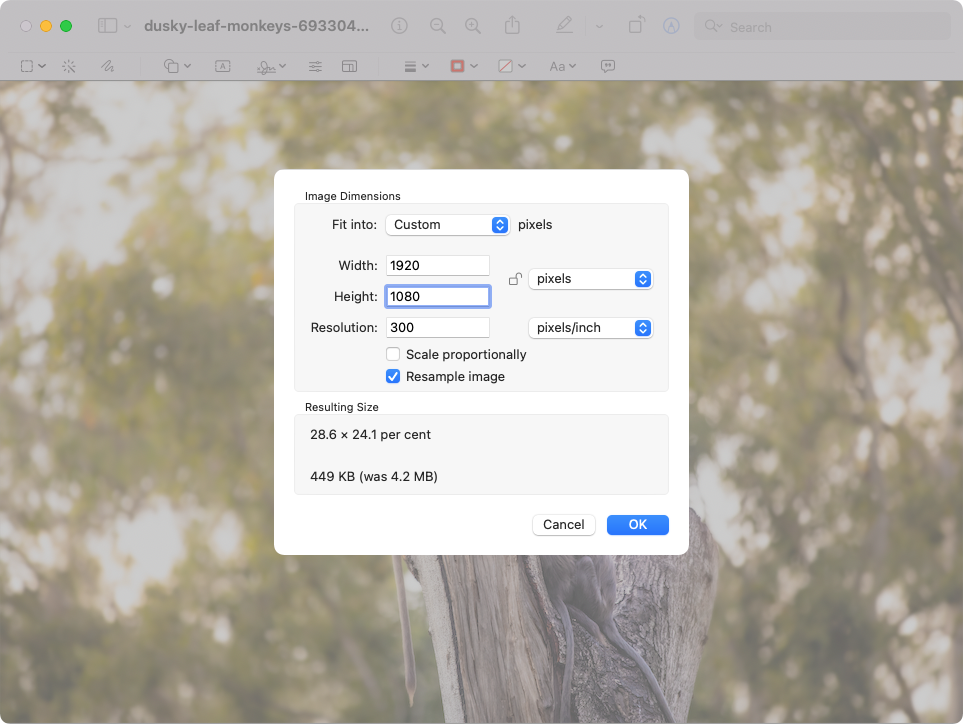Toggle the Markup toolbar pen icon
Viewport: 963px width, 724px height.
[564, 25]
